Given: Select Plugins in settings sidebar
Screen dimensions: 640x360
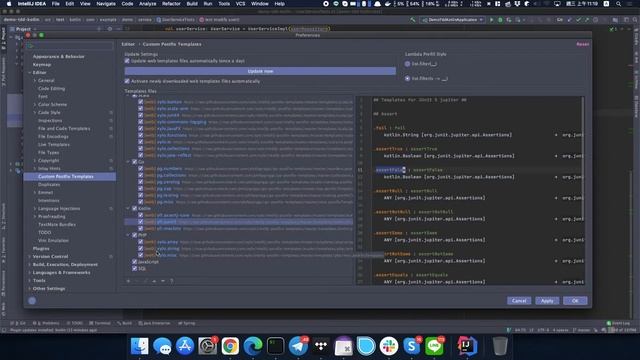Looking at the screenshot, I should point(41,249).
